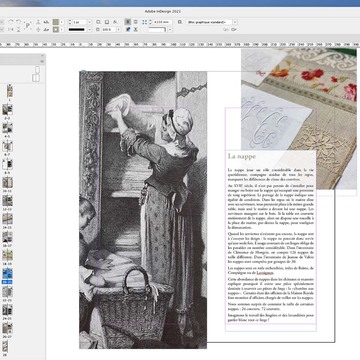
Task: Select spread 22-23 thumbnail
Action: [x=7, y=291]
